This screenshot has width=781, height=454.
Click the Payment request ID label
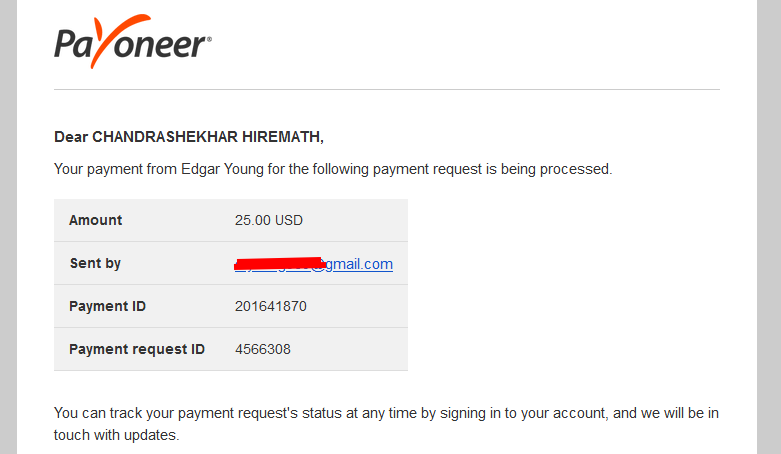pyautogui.click(x=136, y=349)
